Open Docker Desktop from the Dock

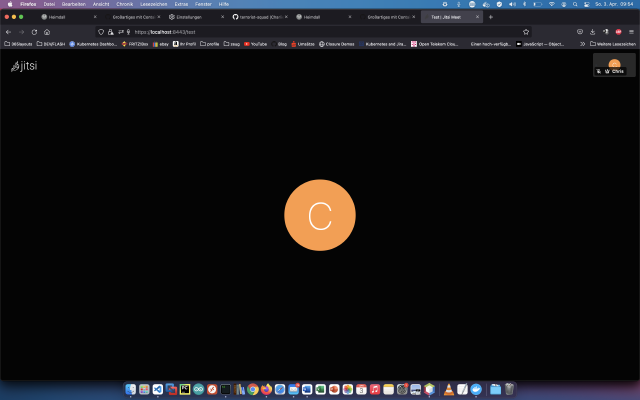(476, 389)
